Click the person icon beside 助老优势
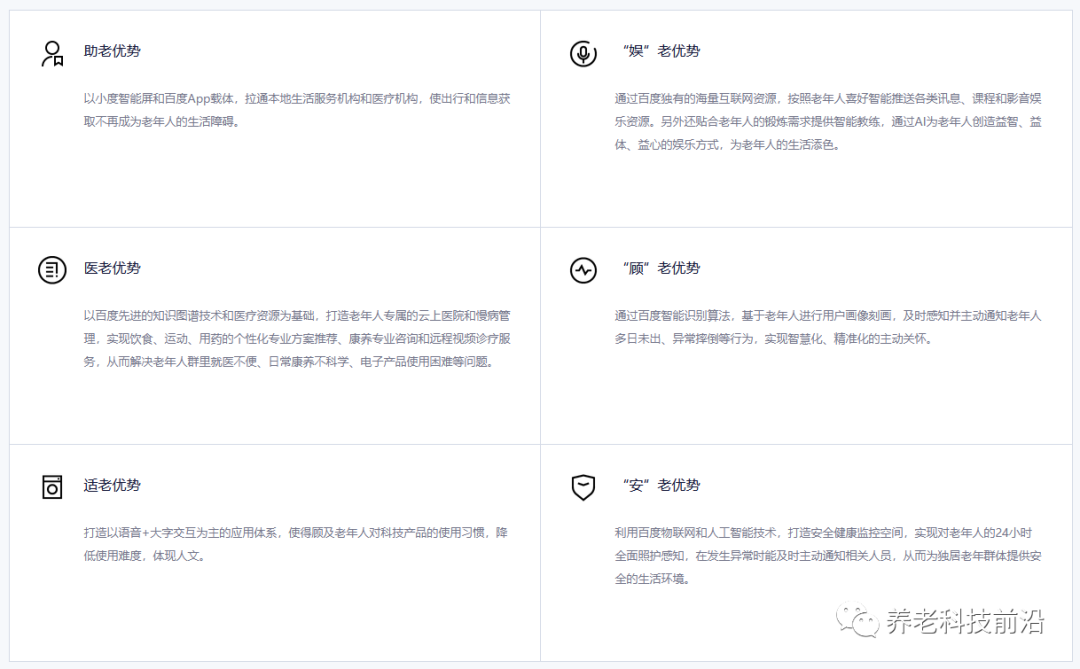Viewport: 1080px width, 669px height. click(51, 52)
